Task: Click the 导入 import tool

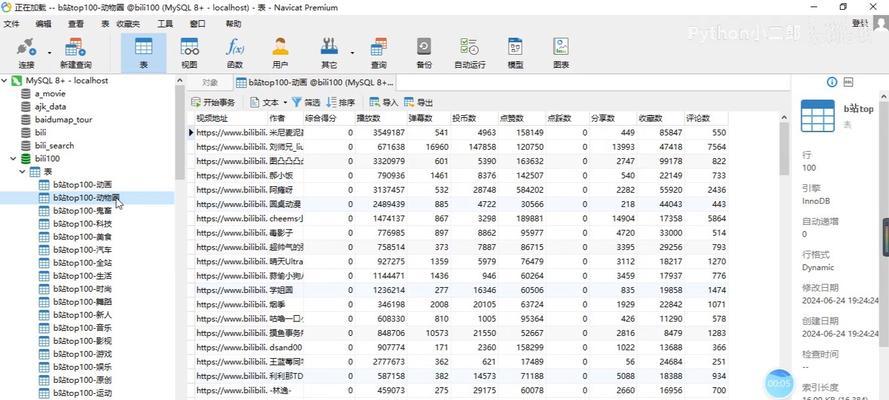Action: (383, 103)
